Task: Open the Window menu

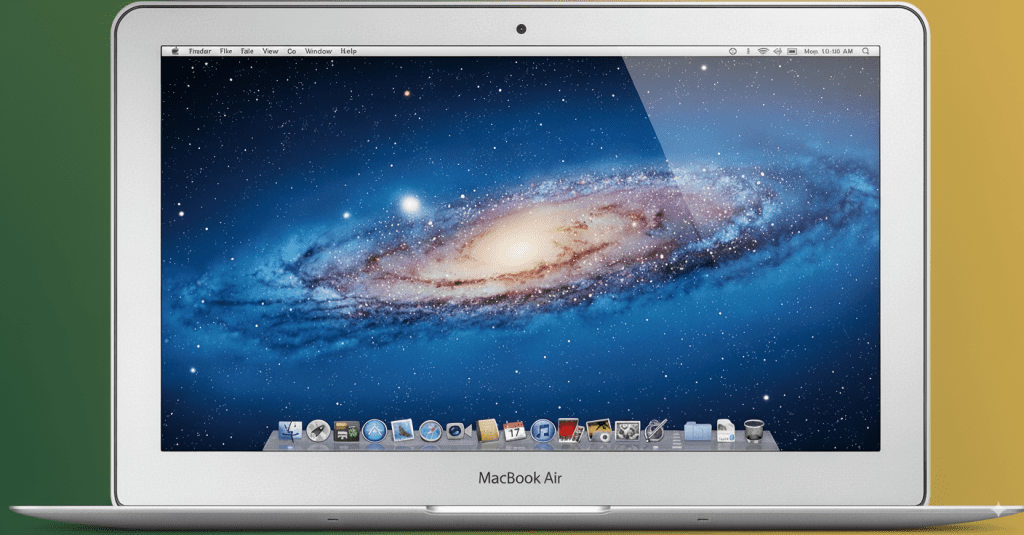Action: (x=319, y=51)
